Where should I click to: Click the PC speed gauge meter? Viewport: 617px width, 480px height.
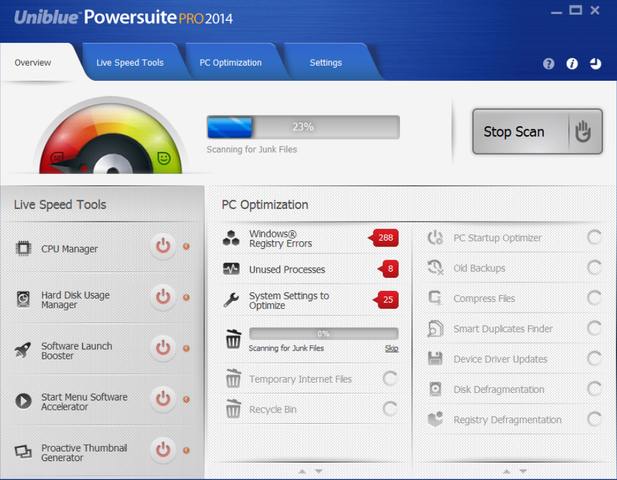(111, 136)
